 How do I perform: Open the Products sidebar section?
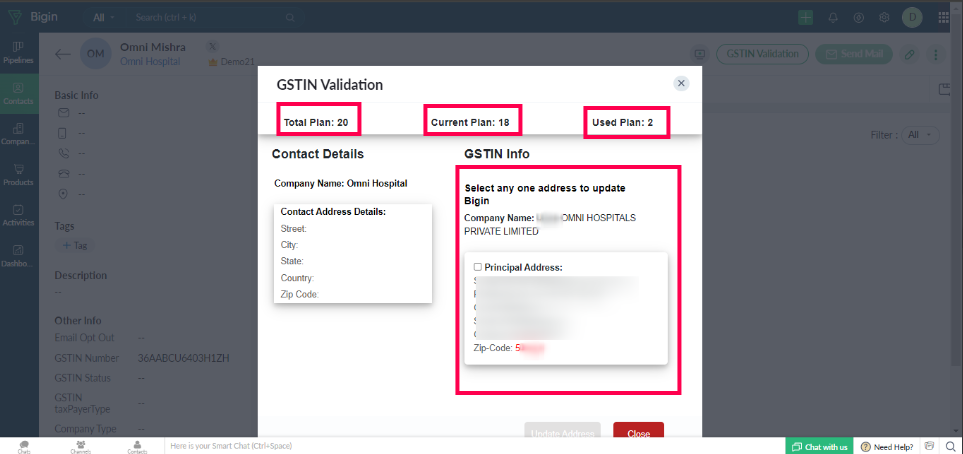[18, 174]
